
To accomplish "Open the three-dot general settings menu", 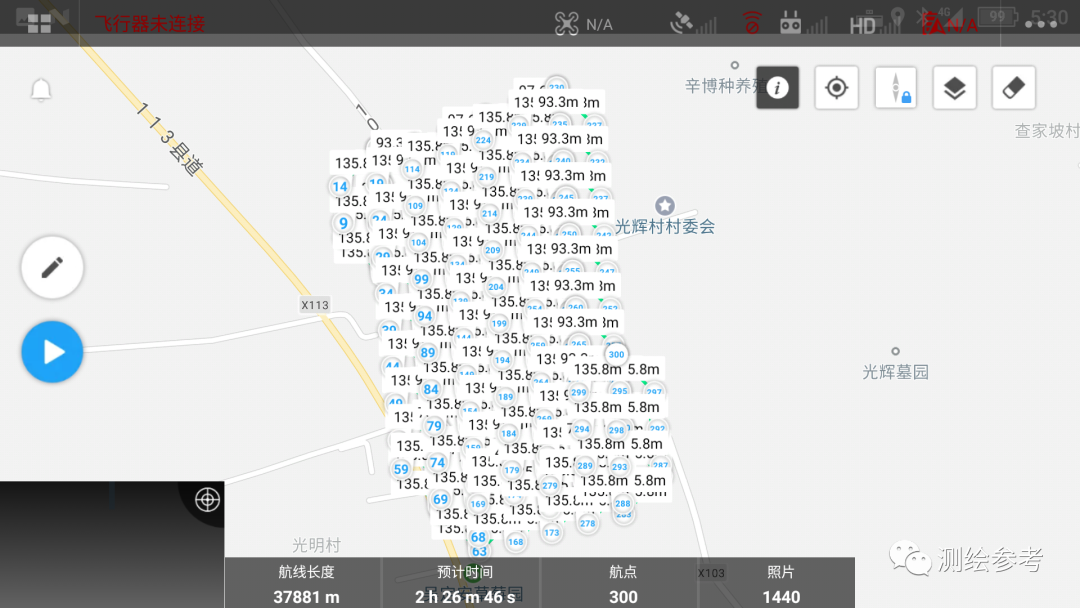I will click(1041, 24).
